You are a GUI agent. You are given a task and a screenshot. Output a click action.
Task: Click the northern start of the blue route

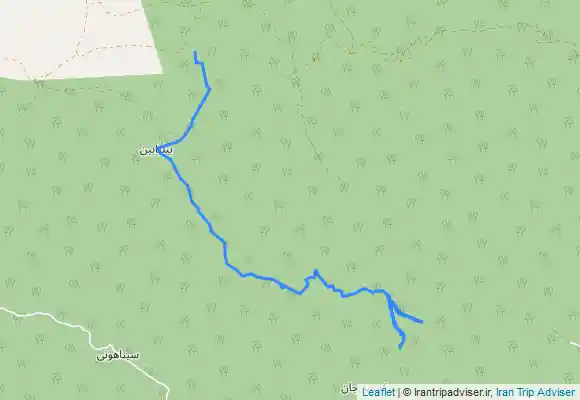195,53
